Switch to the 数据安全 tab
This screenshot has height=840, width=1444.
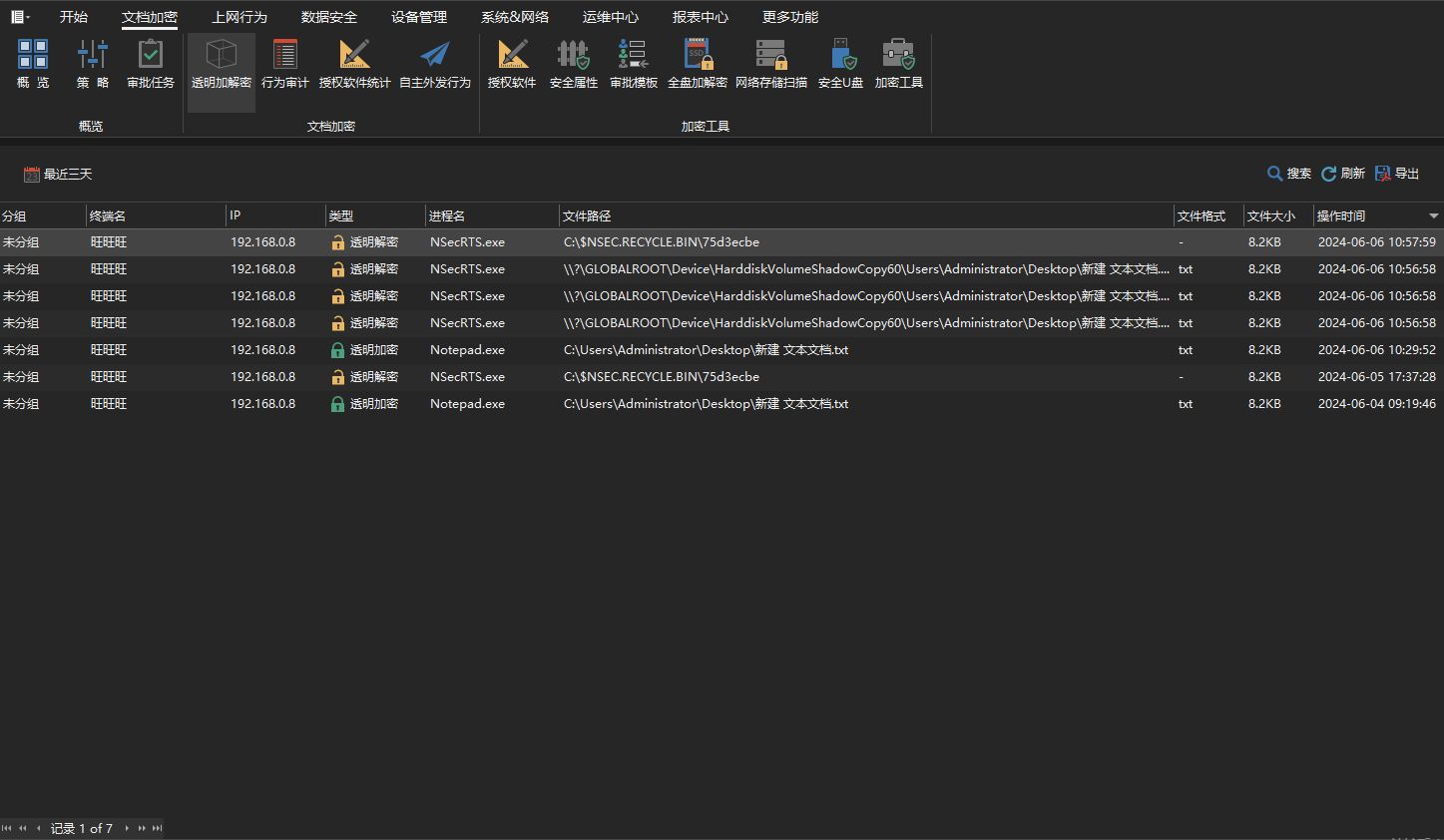click(329, 17)
